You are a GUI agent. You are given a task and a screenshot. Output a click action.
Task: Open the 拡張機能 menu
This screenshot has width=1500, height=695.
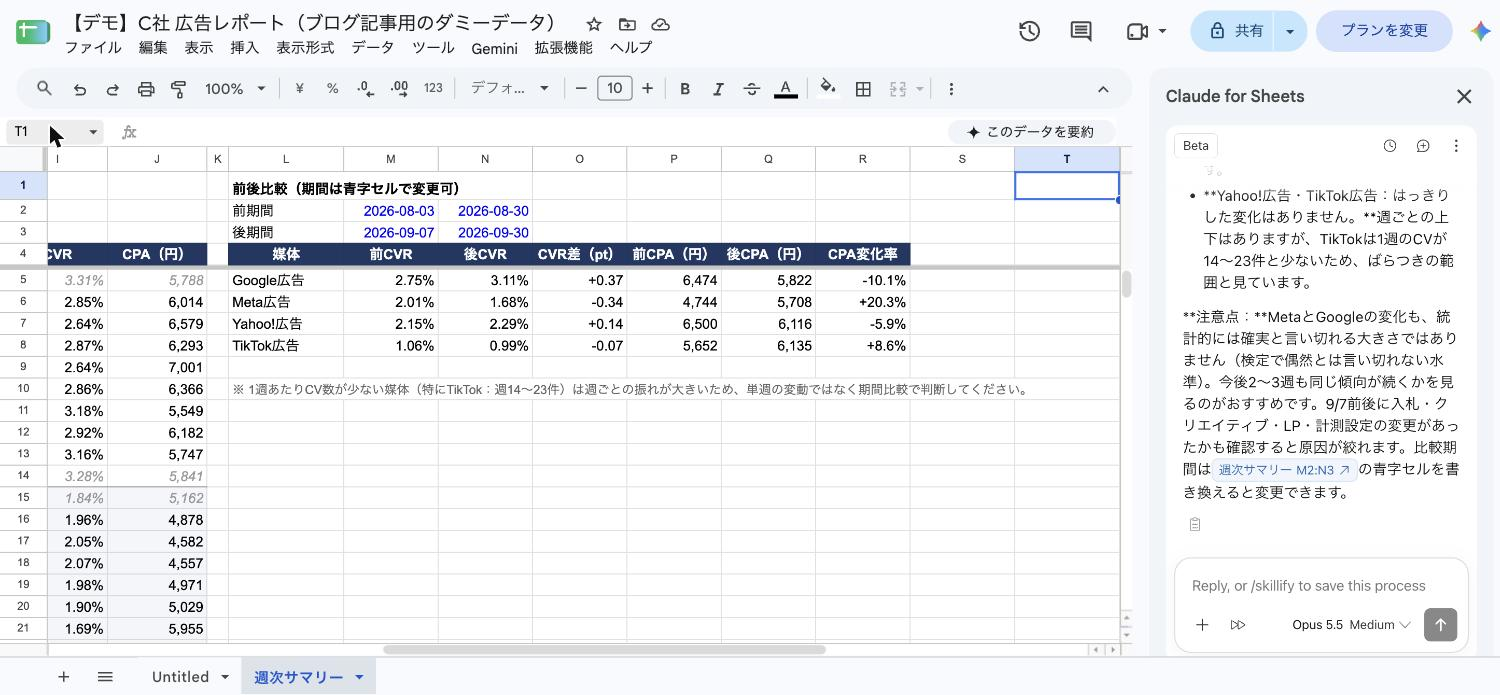[x=563, y=48]
